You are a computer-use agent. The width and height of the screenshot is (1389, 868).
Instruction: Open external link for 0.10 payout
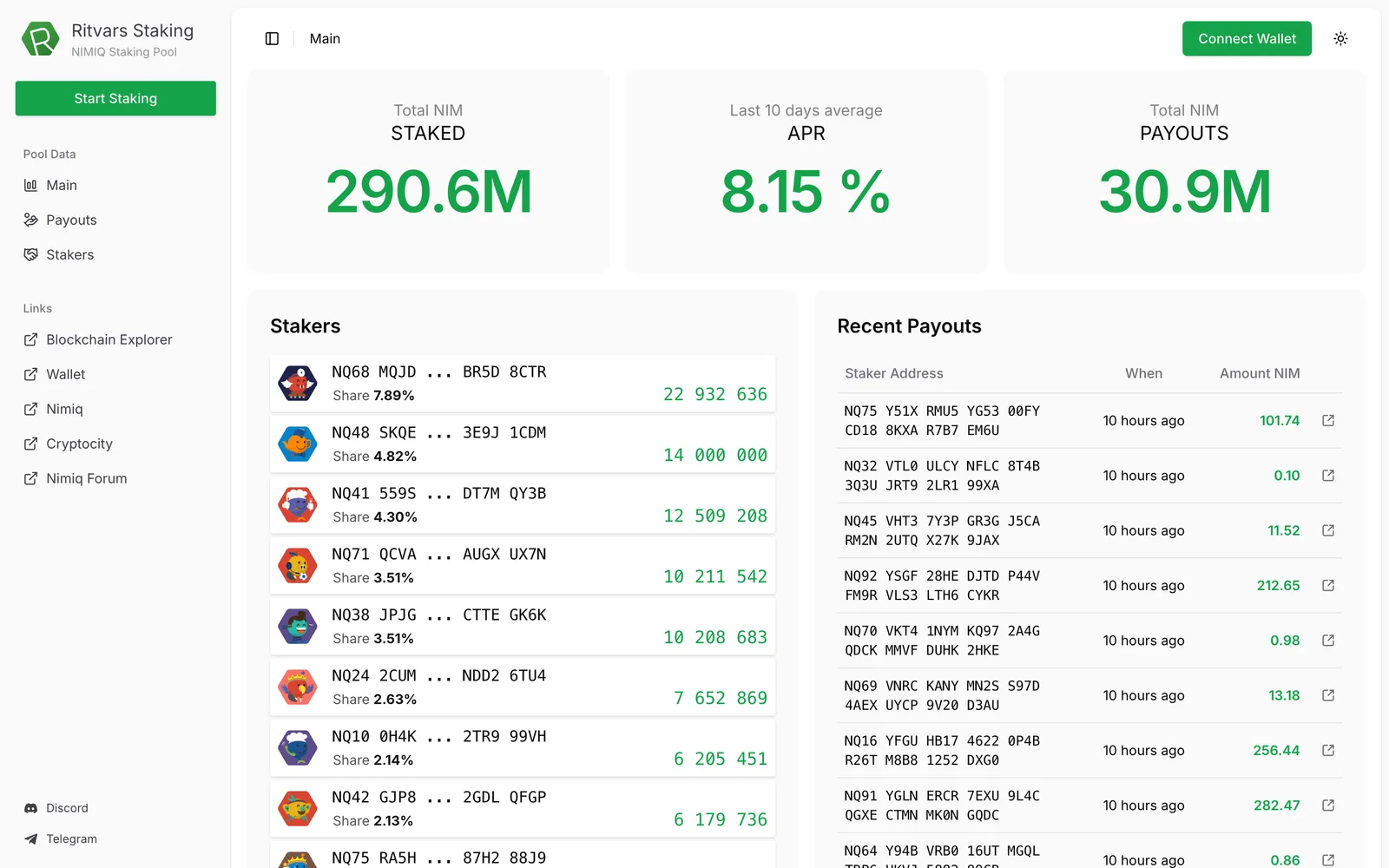(x=1327, y=476)
